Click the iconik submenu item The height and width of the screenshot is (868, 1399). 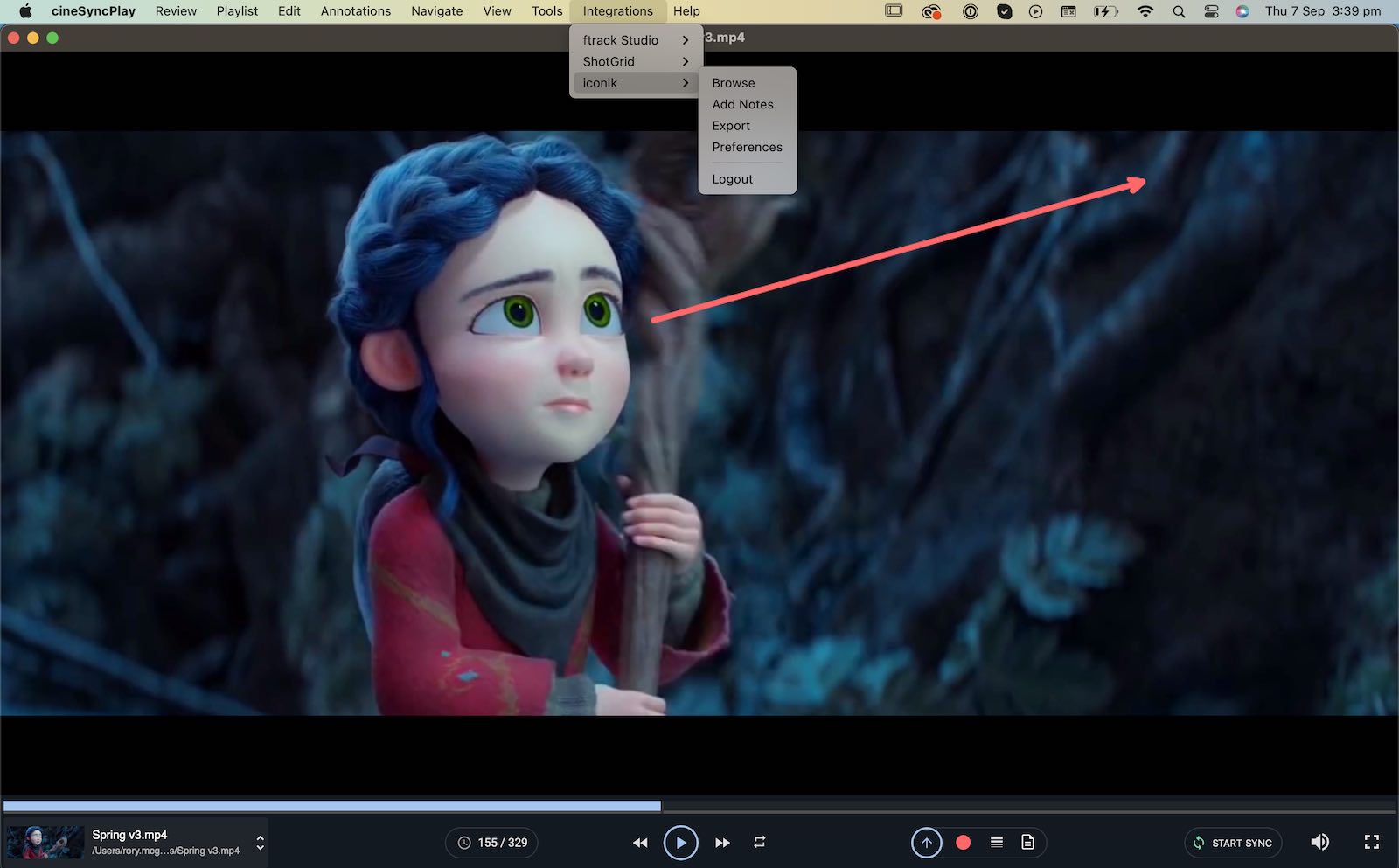coord(636,83)
